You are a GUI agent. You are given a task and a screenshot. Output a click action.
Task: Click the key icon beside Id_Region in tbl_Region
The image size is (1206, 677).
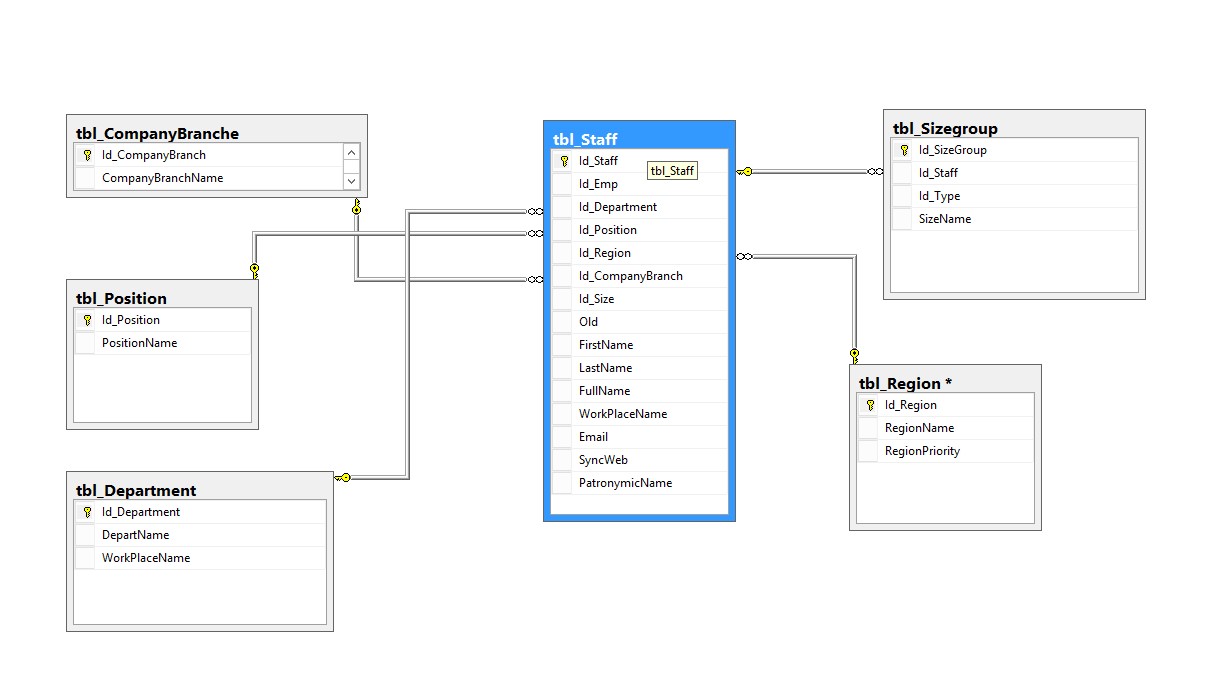click(x=870, y=405)
